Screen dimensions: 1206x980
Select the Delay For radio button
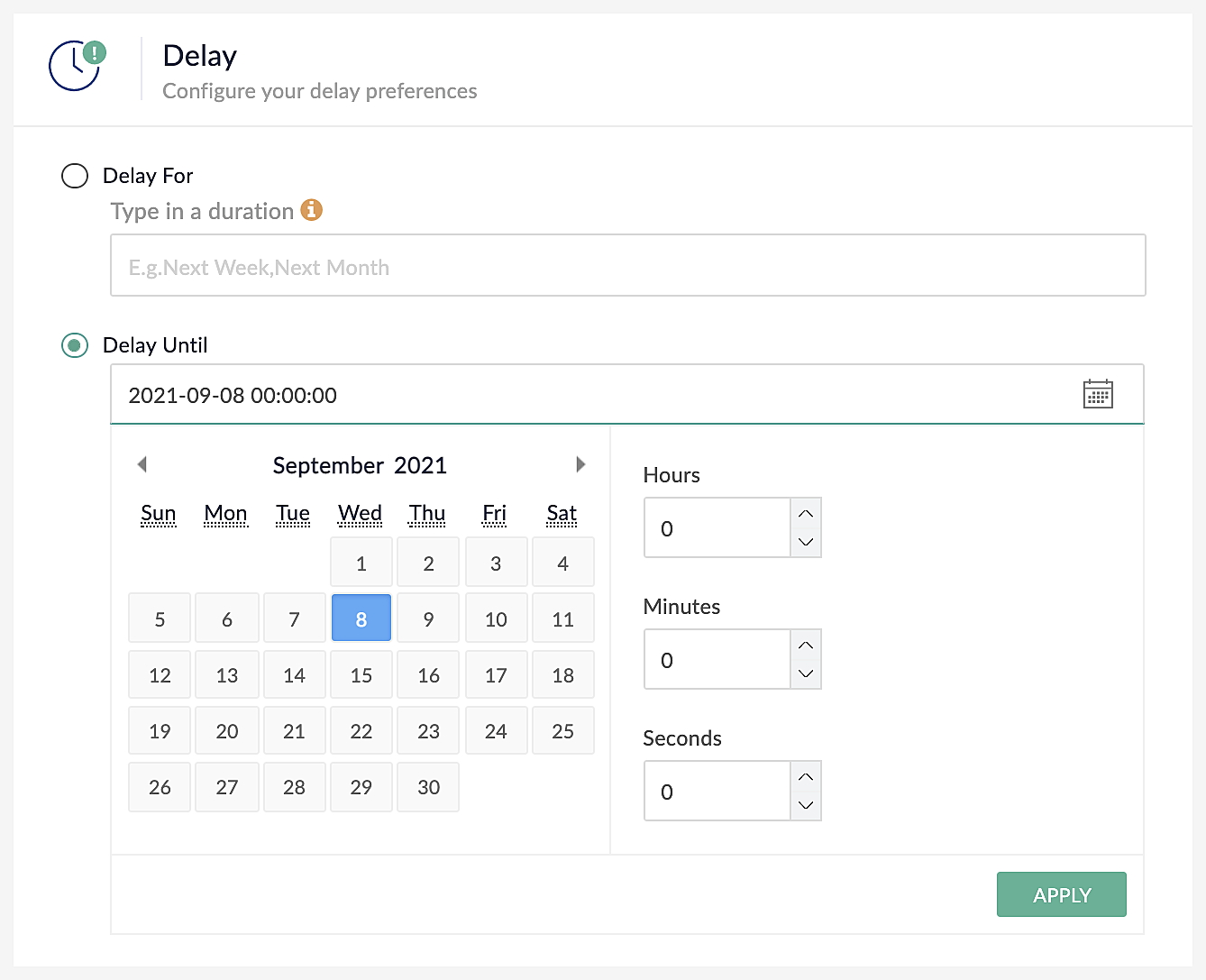(75, 175)
